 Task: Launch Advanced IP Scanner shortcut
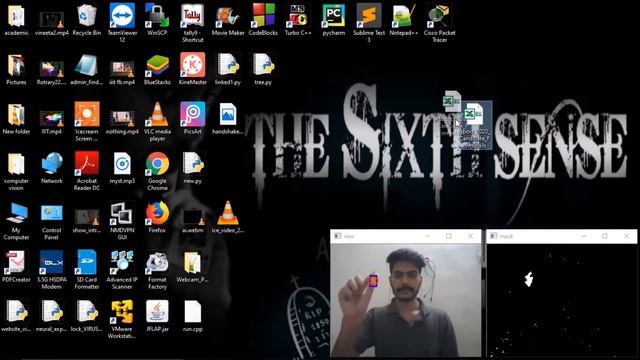tap(122, 269)
